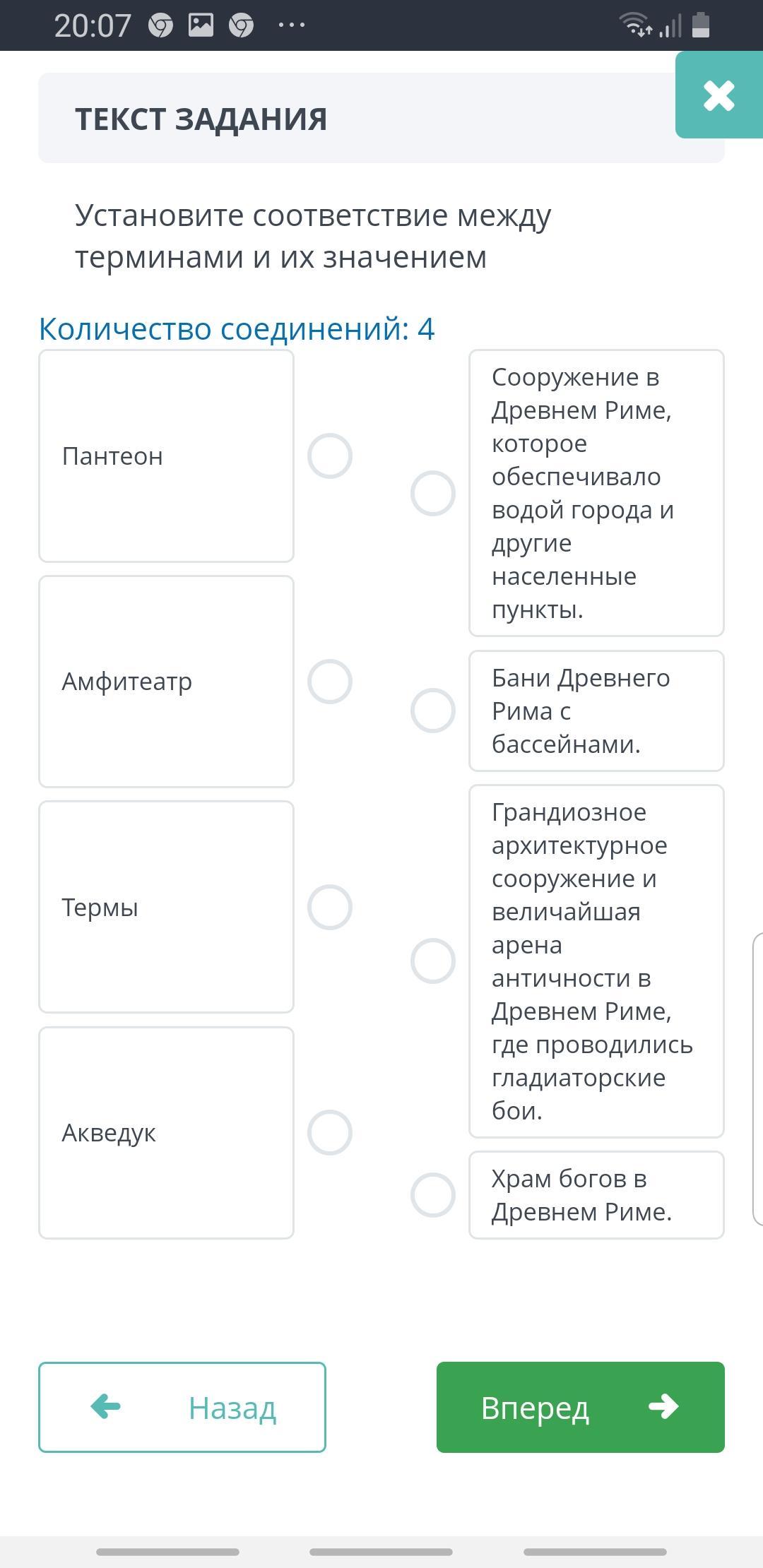The height and width of the screenshot is (1568, 763).
Task: Go back with the Назад button
Action: (x=182, y=1408)
